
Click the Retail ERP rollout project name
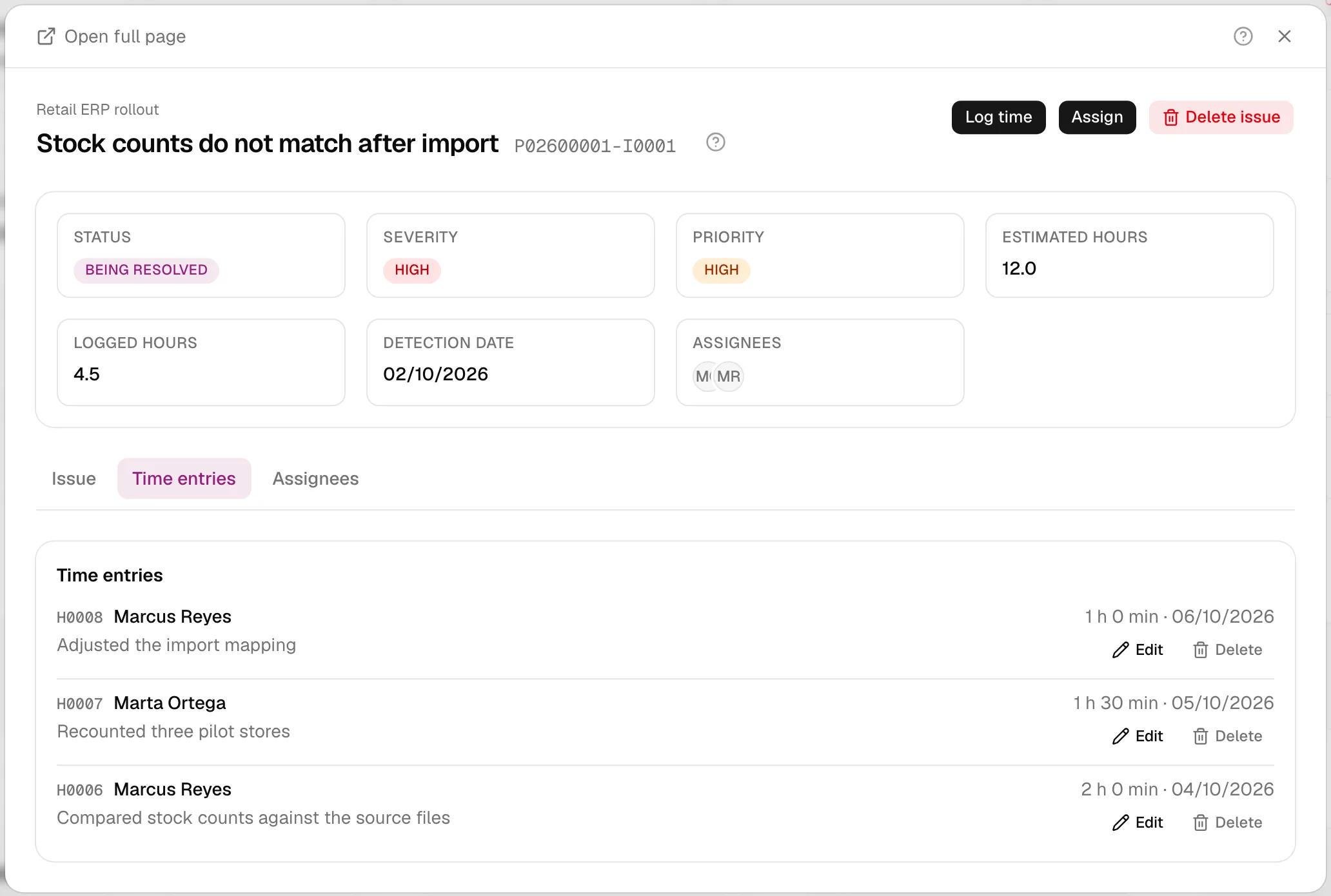[x=97, y=110]
